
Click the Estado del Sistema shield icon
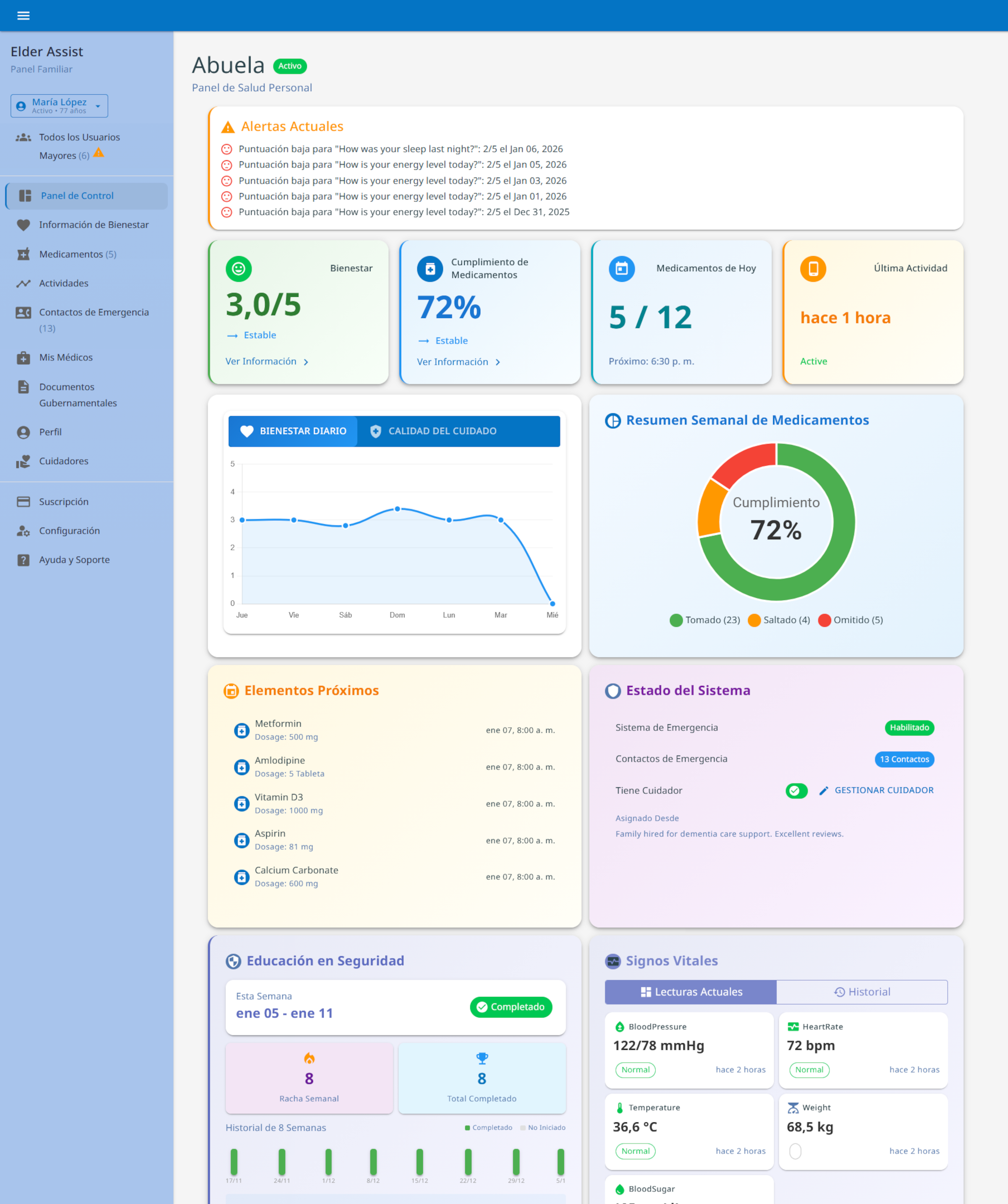pos(613,691)
